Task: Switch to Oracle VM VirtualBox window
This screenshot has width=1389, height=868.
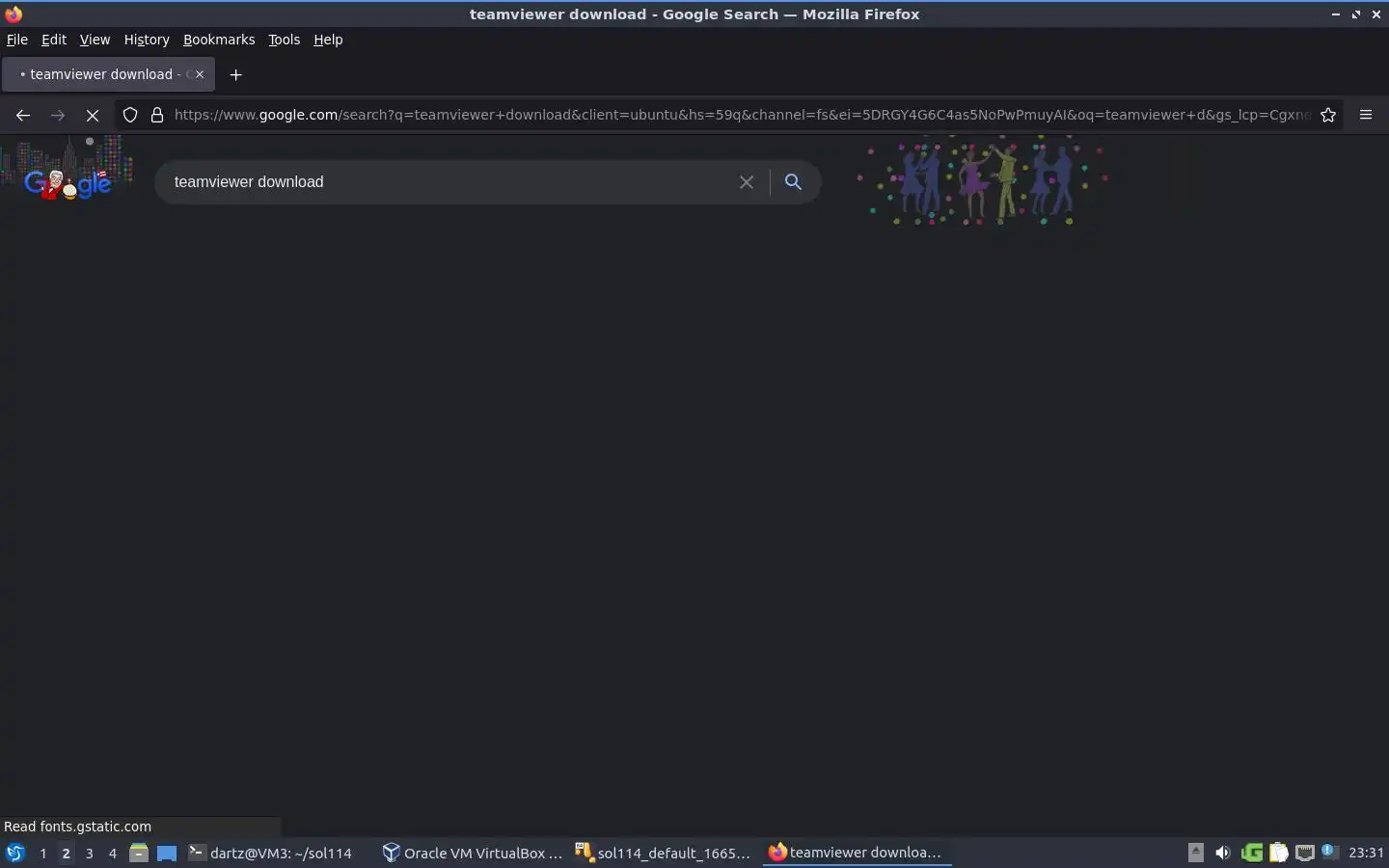Action: click(473, 853)
